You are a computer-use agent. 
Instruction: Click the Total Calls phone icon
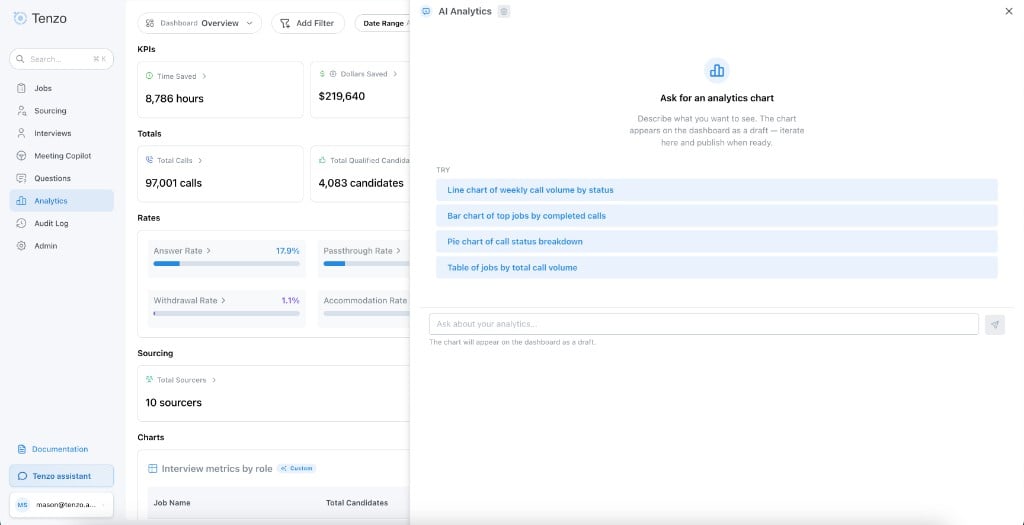tap(149, 160)
